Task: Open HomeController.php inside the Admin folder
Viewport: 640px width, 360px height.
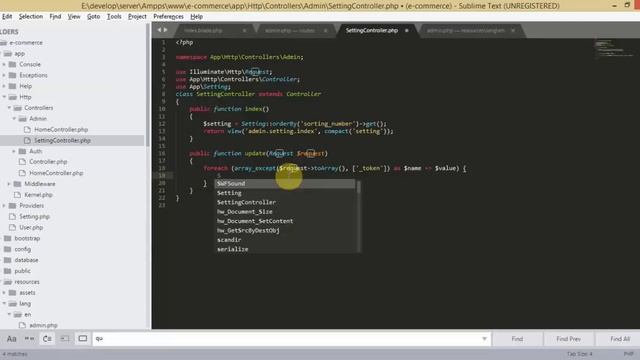Action: 61,130
